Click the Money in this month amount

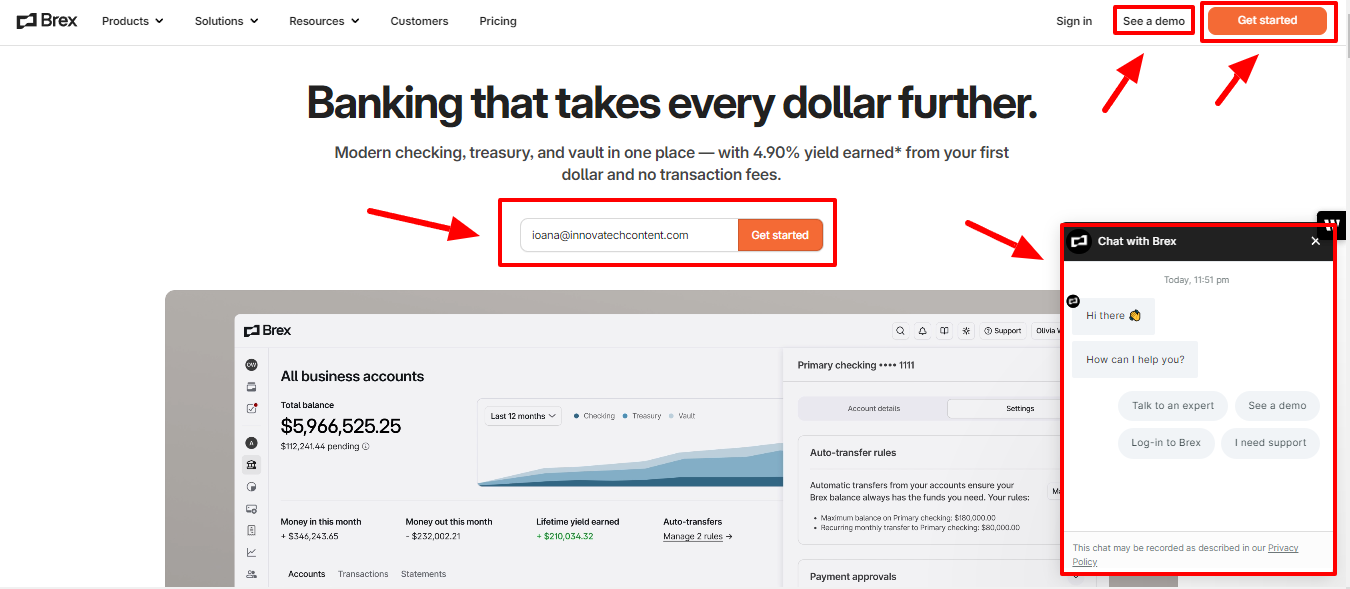tap(309, 536)
